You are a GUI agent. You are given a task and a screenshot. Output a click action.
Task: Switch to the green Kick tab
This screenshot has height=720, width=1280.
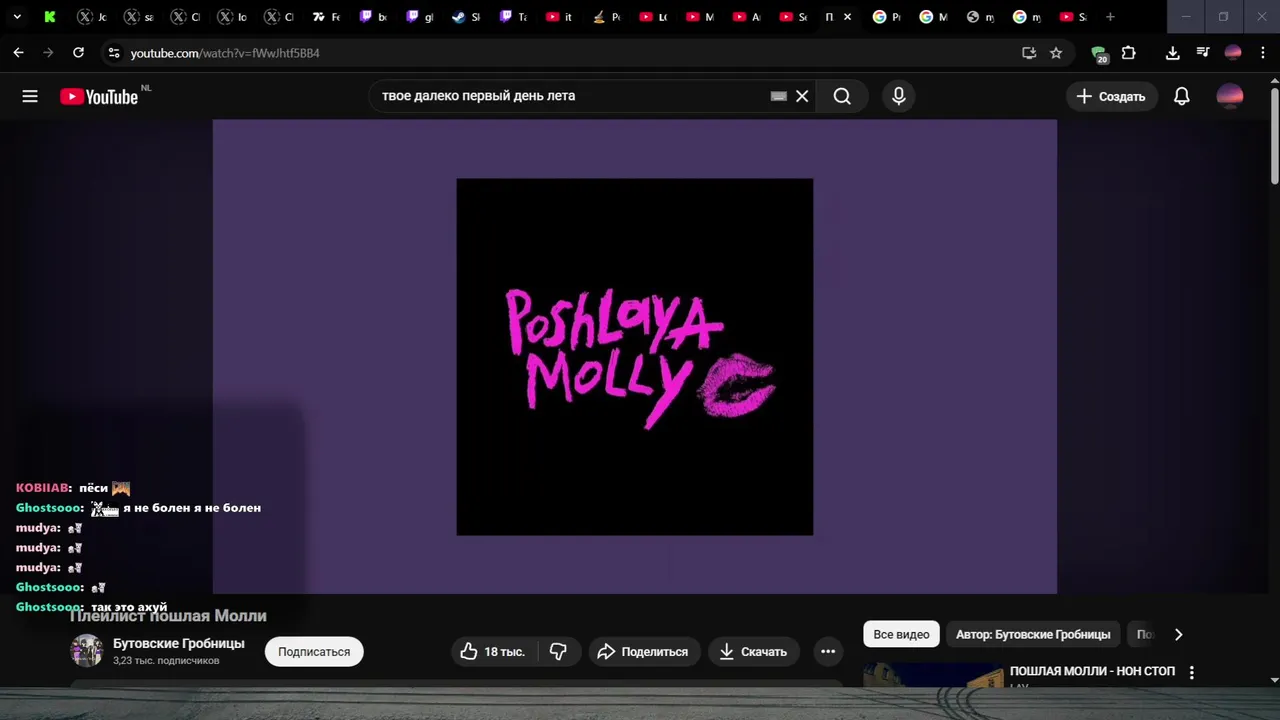(x=50, y=17)
